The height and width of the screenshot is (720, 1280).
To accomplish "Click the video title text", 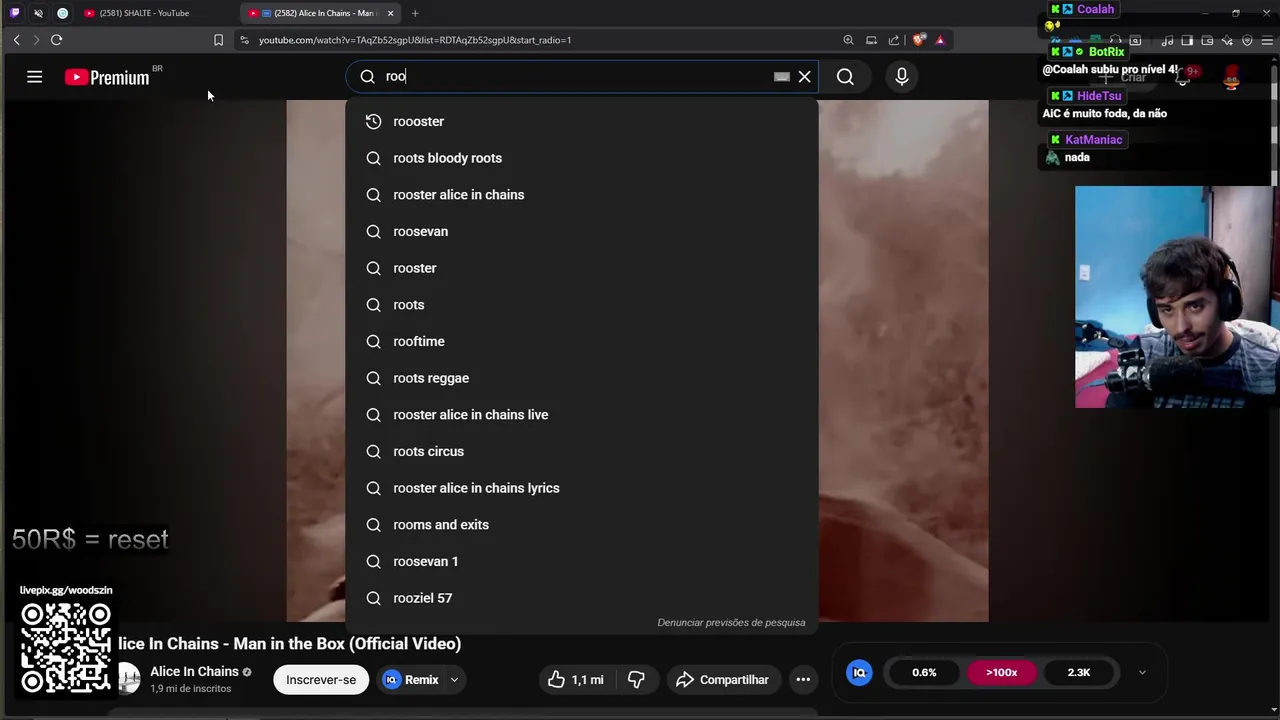I will coord(289,644).
